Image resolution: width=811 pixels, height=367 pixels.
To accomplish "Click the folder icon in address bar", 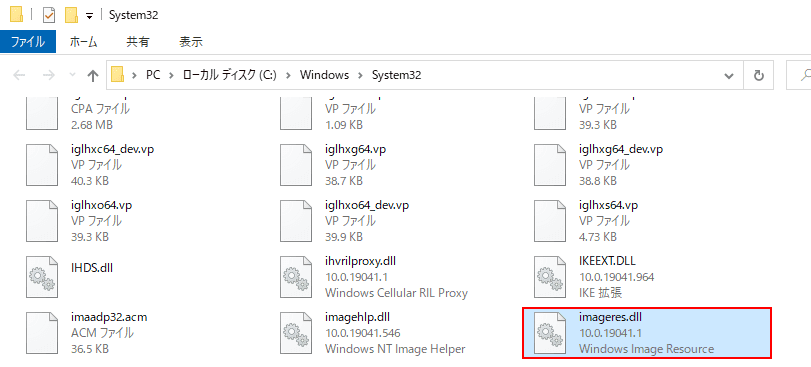I will pos(118,75).
